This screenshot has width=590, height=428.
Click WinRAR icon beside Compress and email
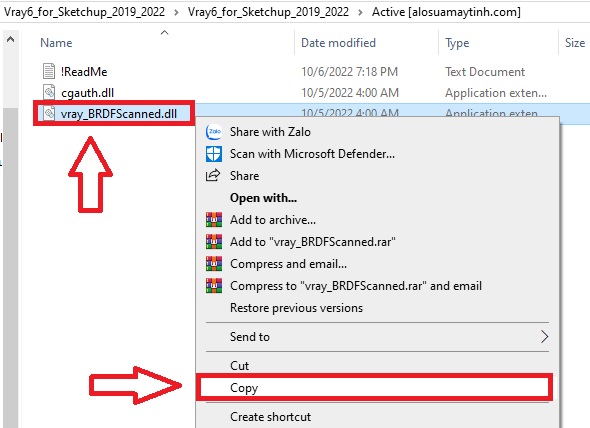tap(214, 264)
